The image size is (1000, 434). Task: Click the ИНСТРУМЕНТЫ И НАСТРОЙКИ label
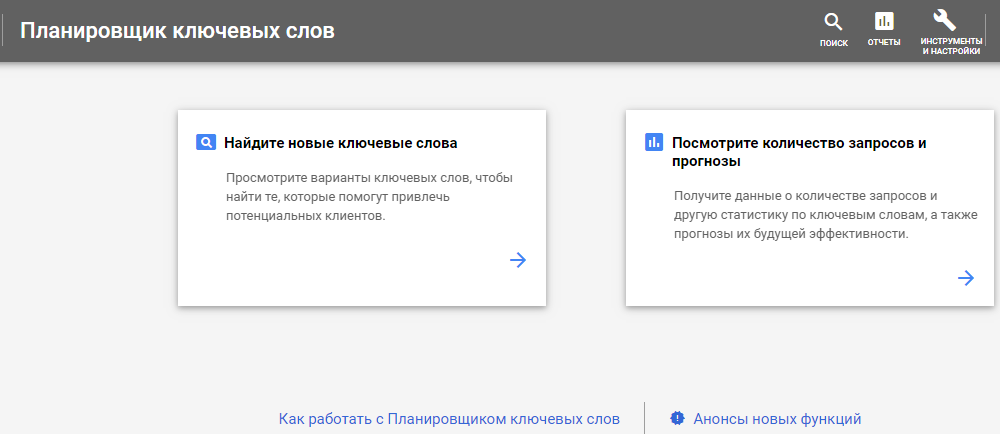click(x=951, y=47)
